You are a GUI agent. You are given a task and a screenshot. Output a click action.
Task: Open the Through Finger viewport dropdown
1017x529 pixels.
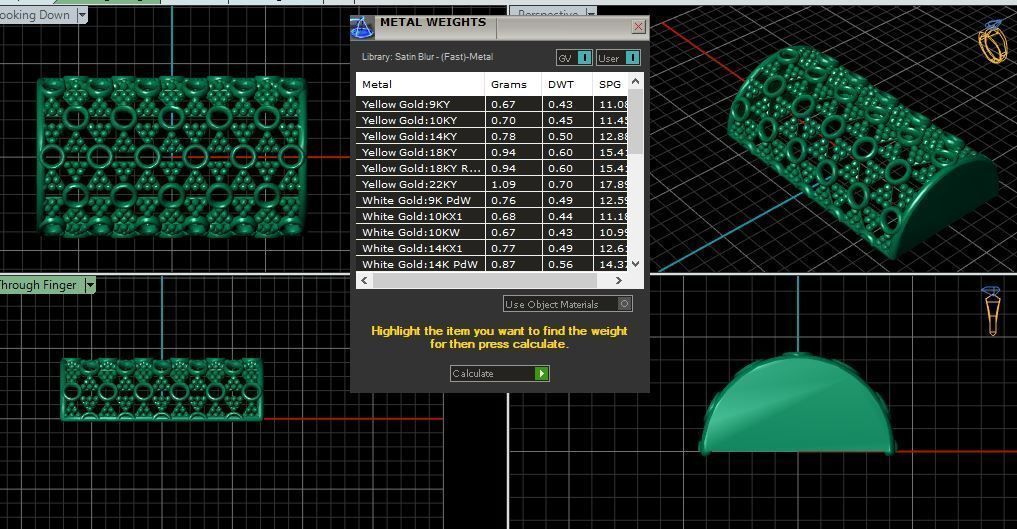coord(90,285)
